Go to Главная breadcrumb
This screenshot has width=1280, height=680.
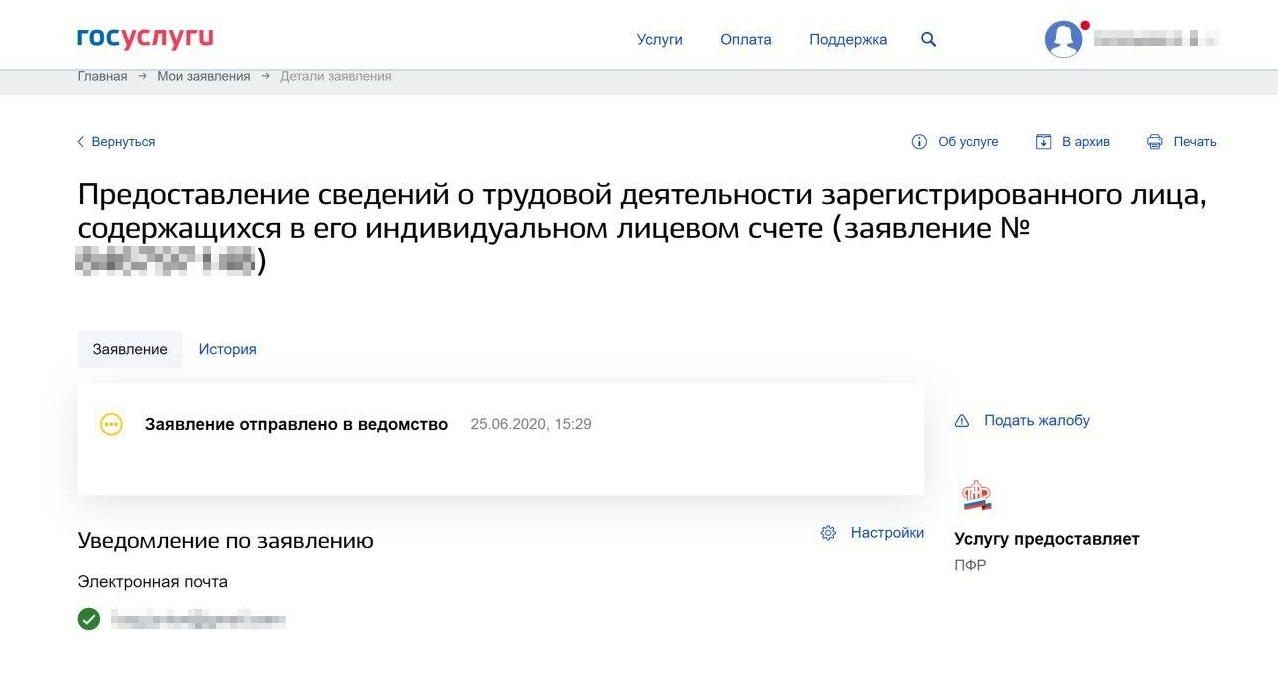click(102, 76)
